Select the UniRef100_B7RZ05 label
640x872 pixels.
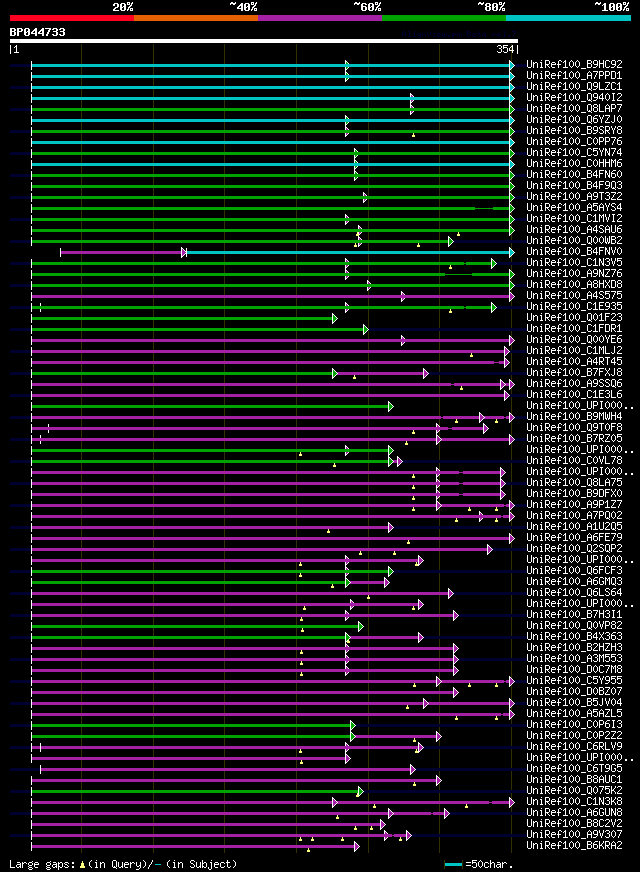pyautogui.click(x=574, y=439)
